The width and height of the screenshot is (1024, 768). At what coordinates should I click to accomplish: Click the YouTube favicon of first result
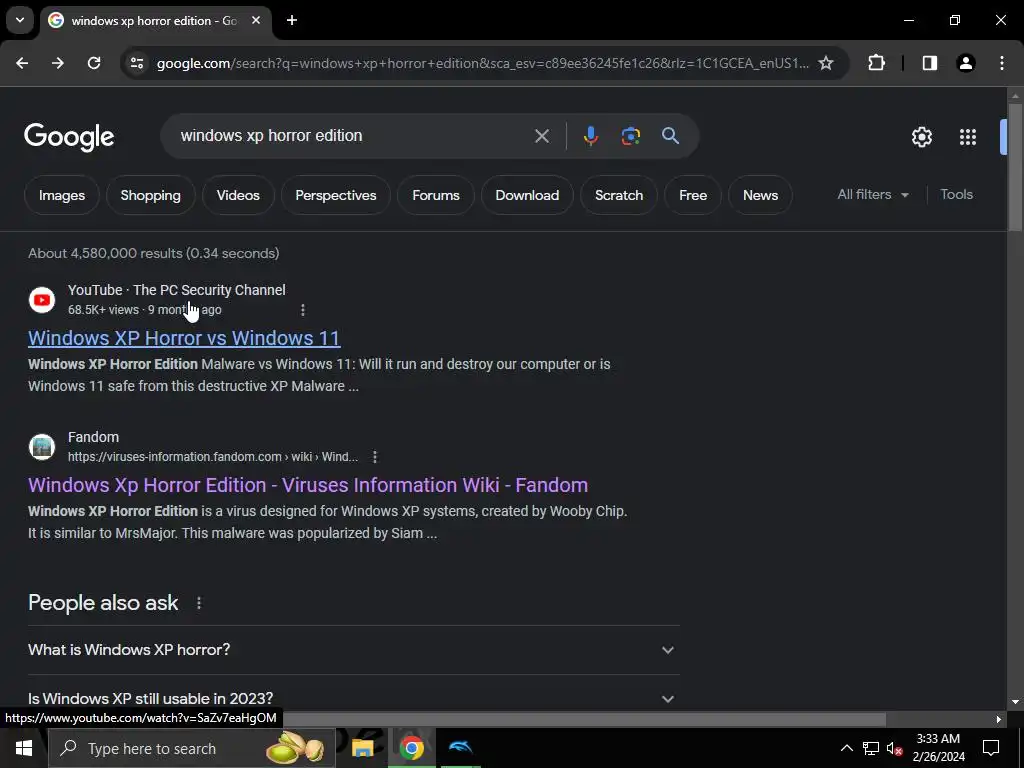pyautogui.click(x=42, y=300)
